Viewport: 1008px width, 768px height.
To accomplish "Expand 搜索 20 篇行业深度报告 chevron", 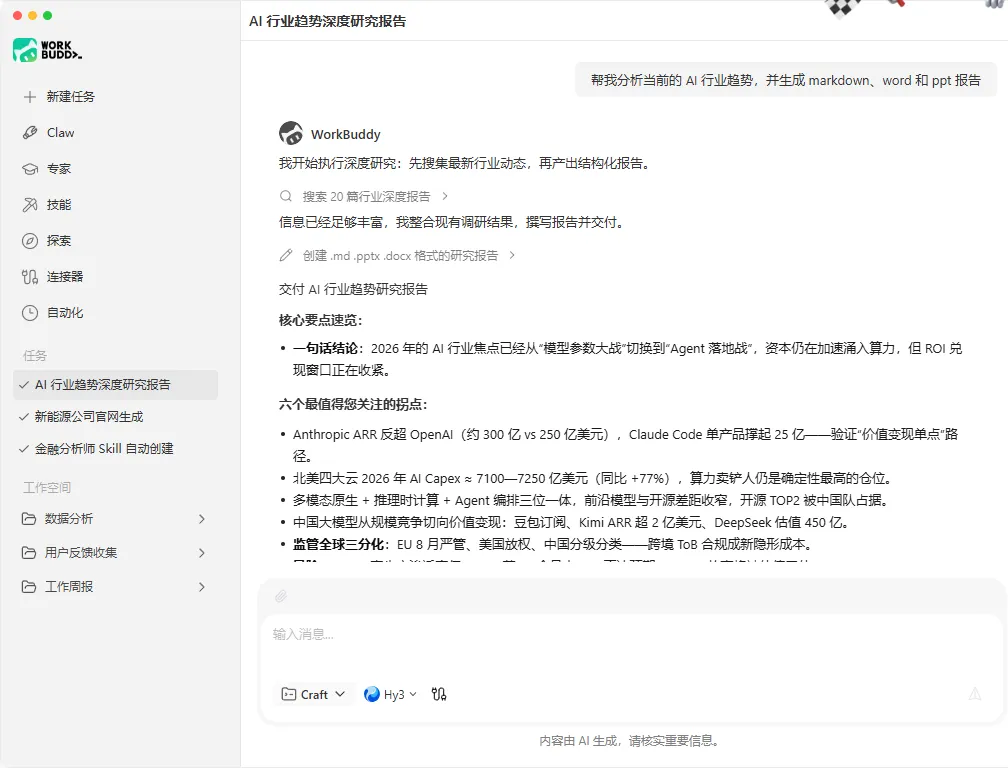I will click(x=445, y=196).
